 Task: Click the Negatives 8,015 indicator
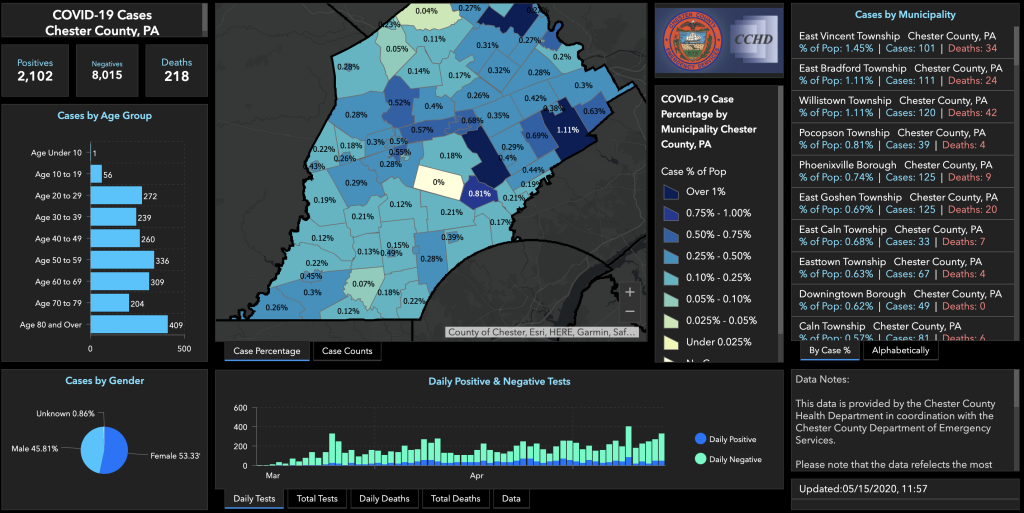[x=107, y=70]
